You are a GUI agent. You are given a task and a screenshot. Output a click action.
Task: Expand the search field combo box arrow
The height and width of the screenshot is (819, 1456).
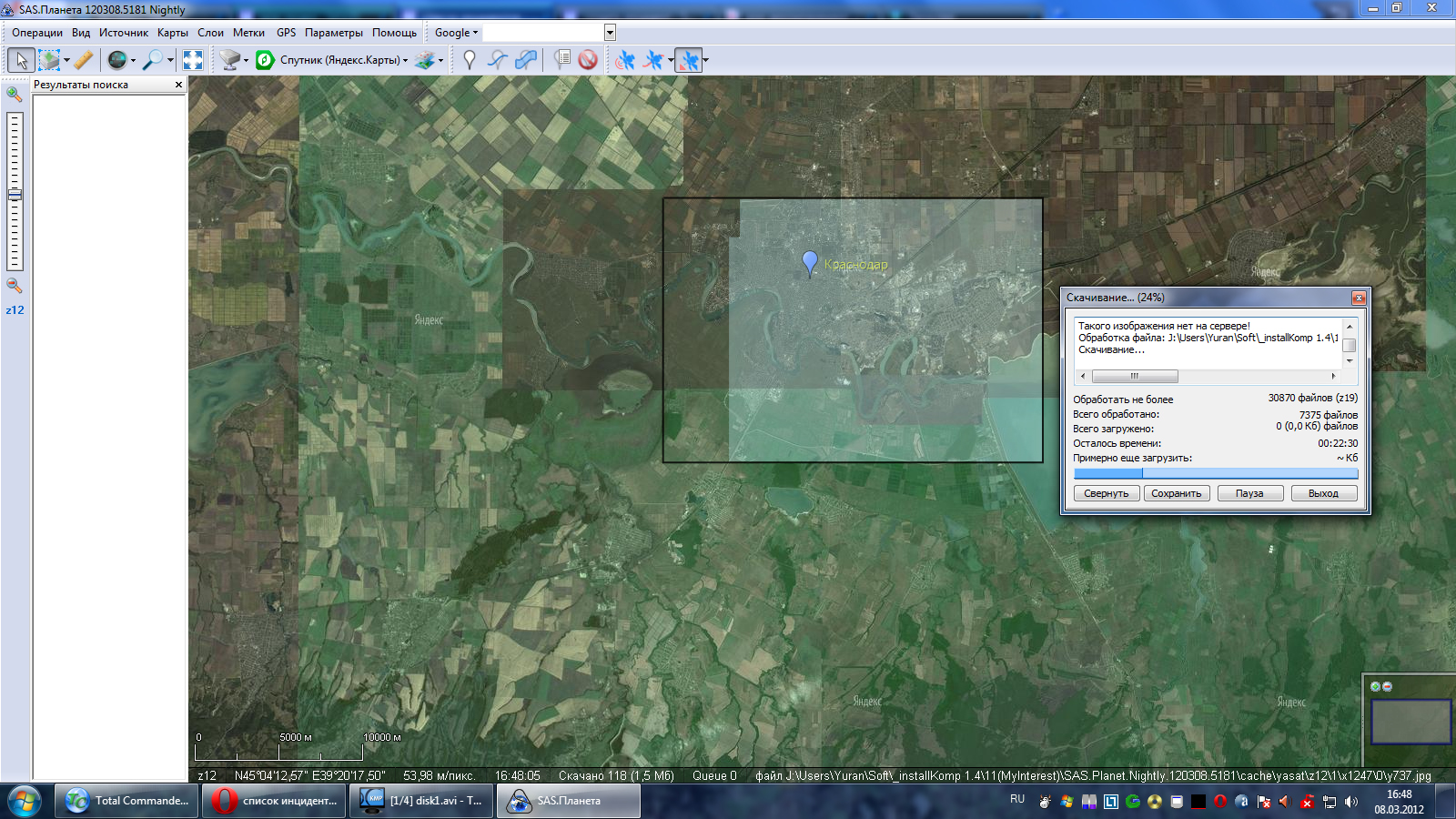click(610, 33)
